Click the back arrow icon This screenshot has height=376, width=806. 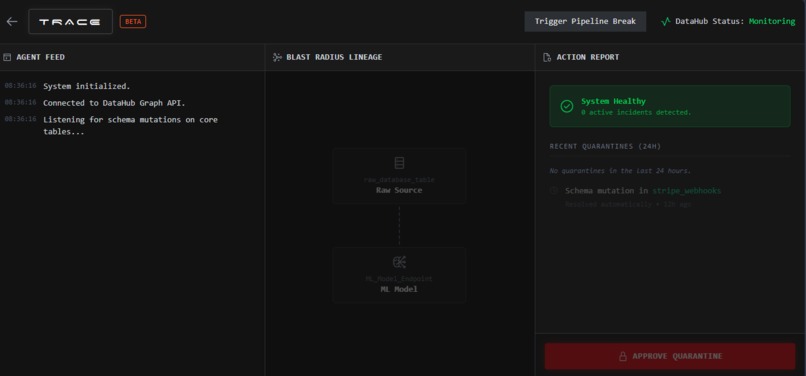tap(12, 22)
